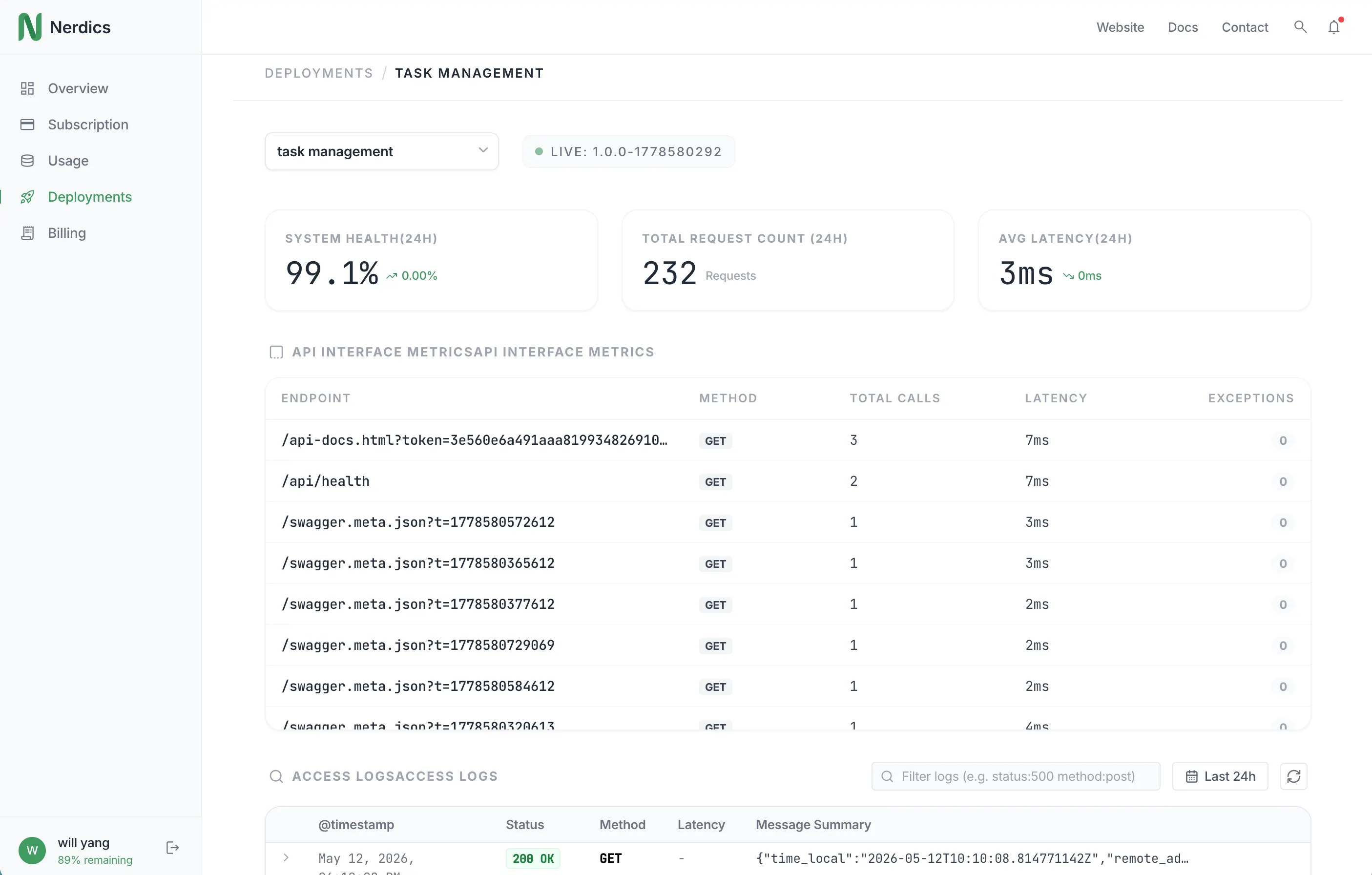Screen dimensions: 1372x875
Task: Go to Billing in the sidebar
Action: point(67,233)
